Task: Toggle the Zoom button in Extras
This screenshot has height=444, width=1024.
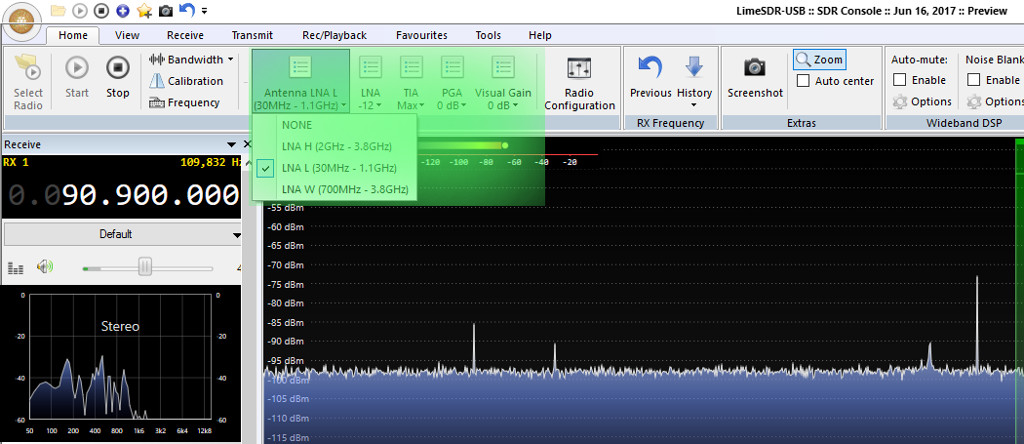Action: click(x=820, y=59)
